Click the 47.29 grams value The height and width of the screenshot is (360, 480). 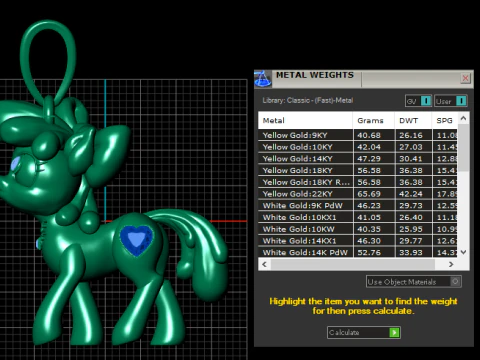coord(369,159)
